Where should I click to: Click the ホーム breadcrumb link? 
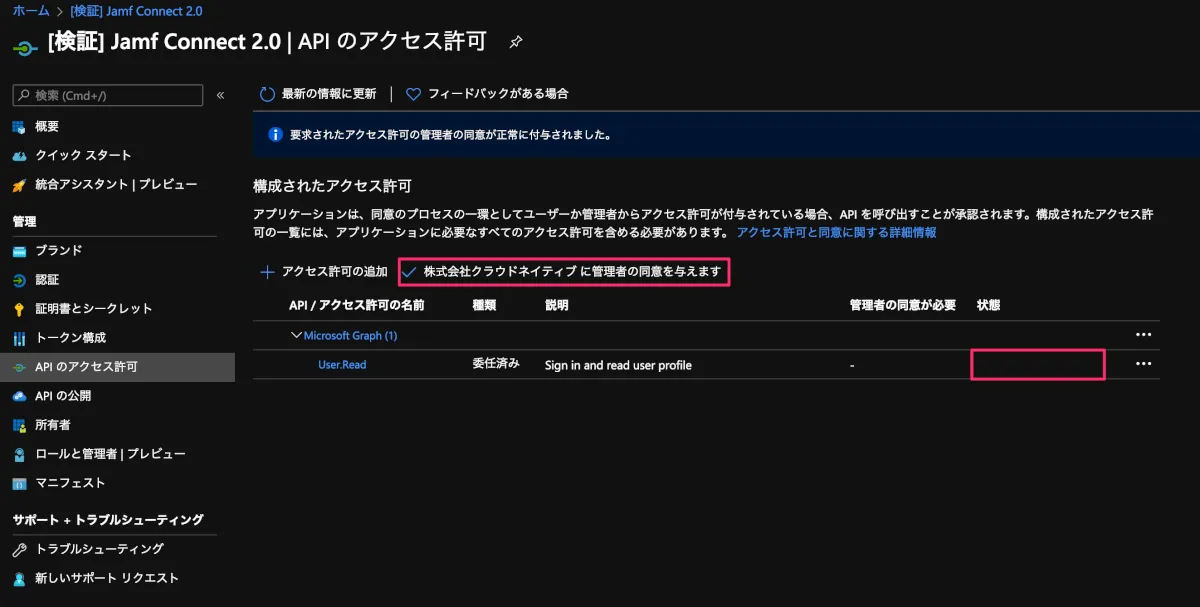pyautogui.click(x=30, y=11)
